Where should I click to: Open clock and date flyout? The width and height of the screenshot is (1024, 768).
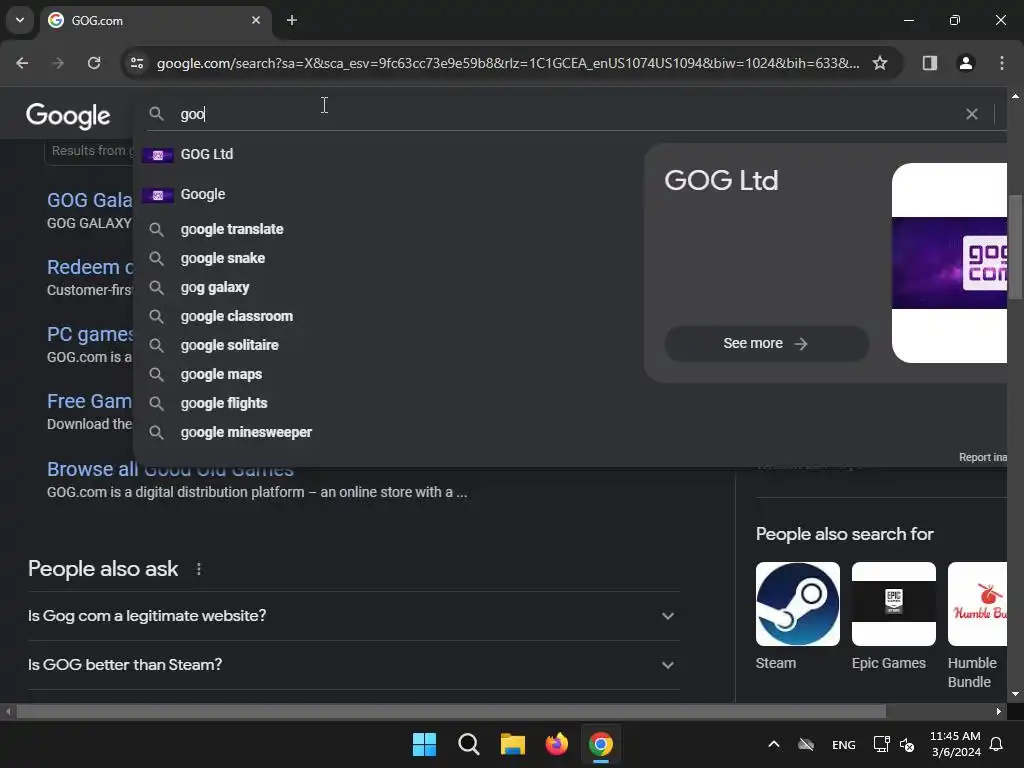pyautogui.click(x=955, y=744)
